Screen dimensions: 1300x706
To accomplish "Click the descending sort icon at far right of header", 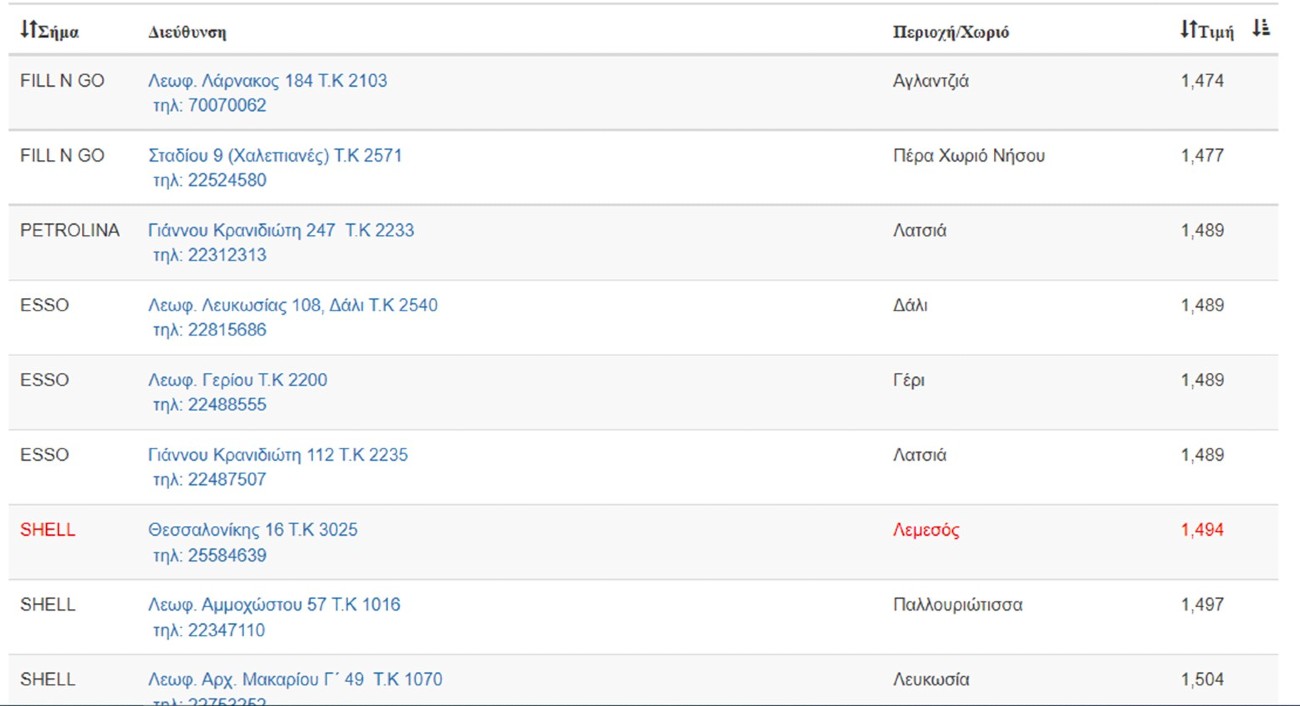I will click(1261, 28).
